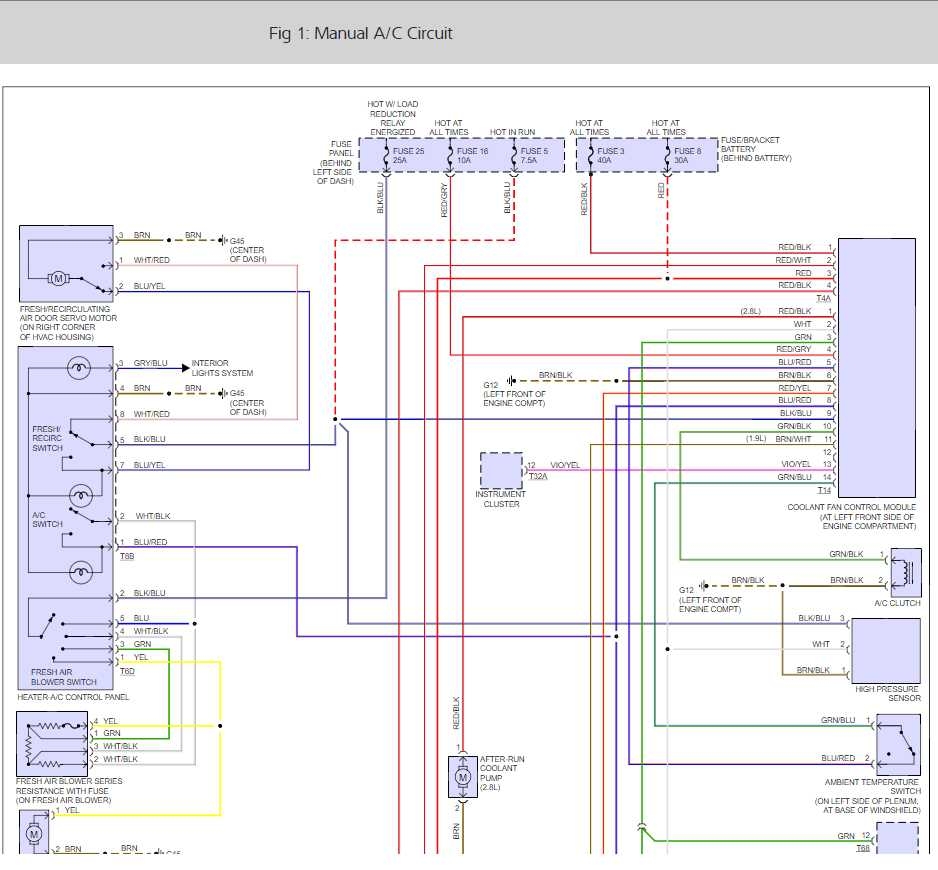Select the high pressure sensor block

884,650
